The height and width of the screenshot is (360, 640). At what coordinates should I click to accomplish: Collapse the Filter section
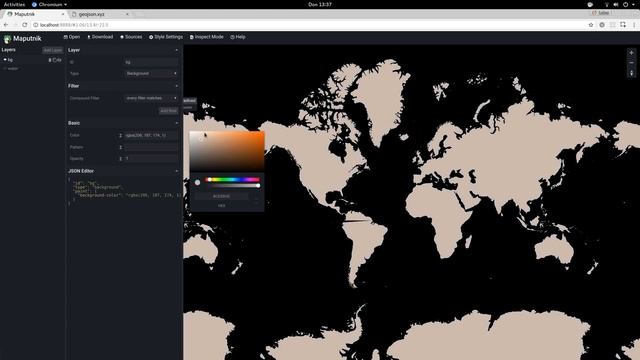click(x=176, y=86)
